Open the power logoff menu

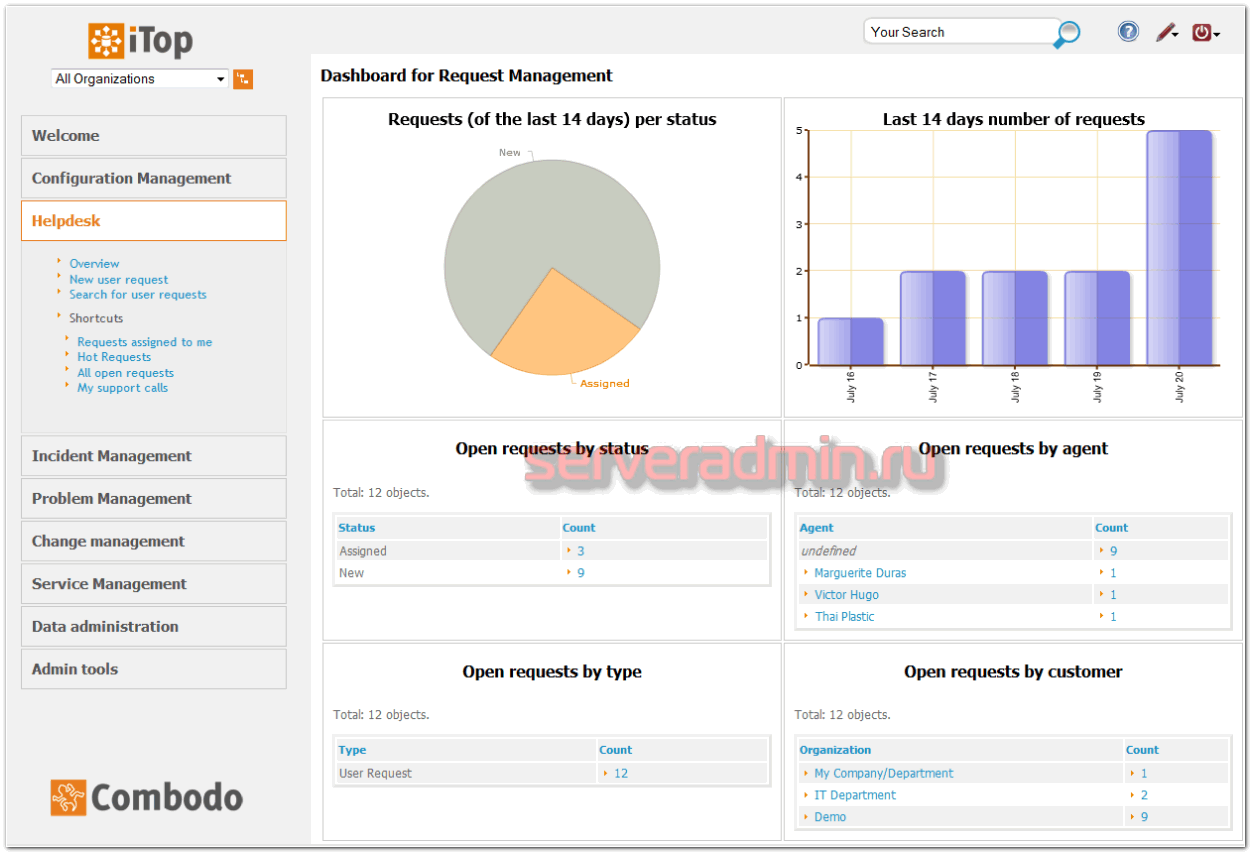(1205, 33)
